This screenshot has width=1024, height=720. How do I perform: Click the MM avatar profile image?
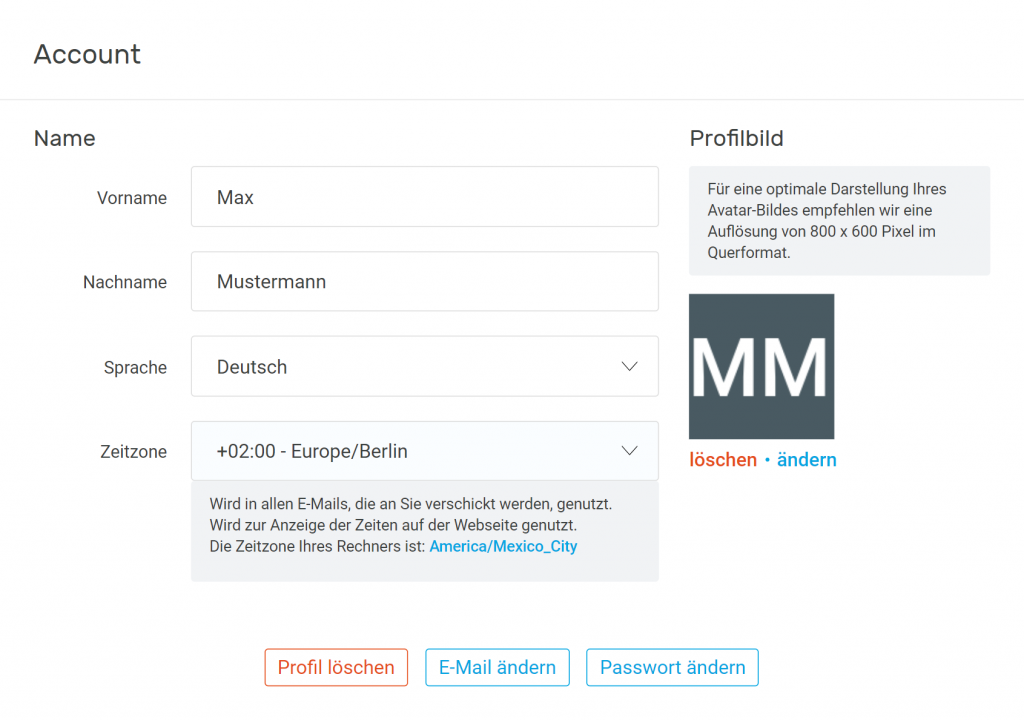[761, 367]
